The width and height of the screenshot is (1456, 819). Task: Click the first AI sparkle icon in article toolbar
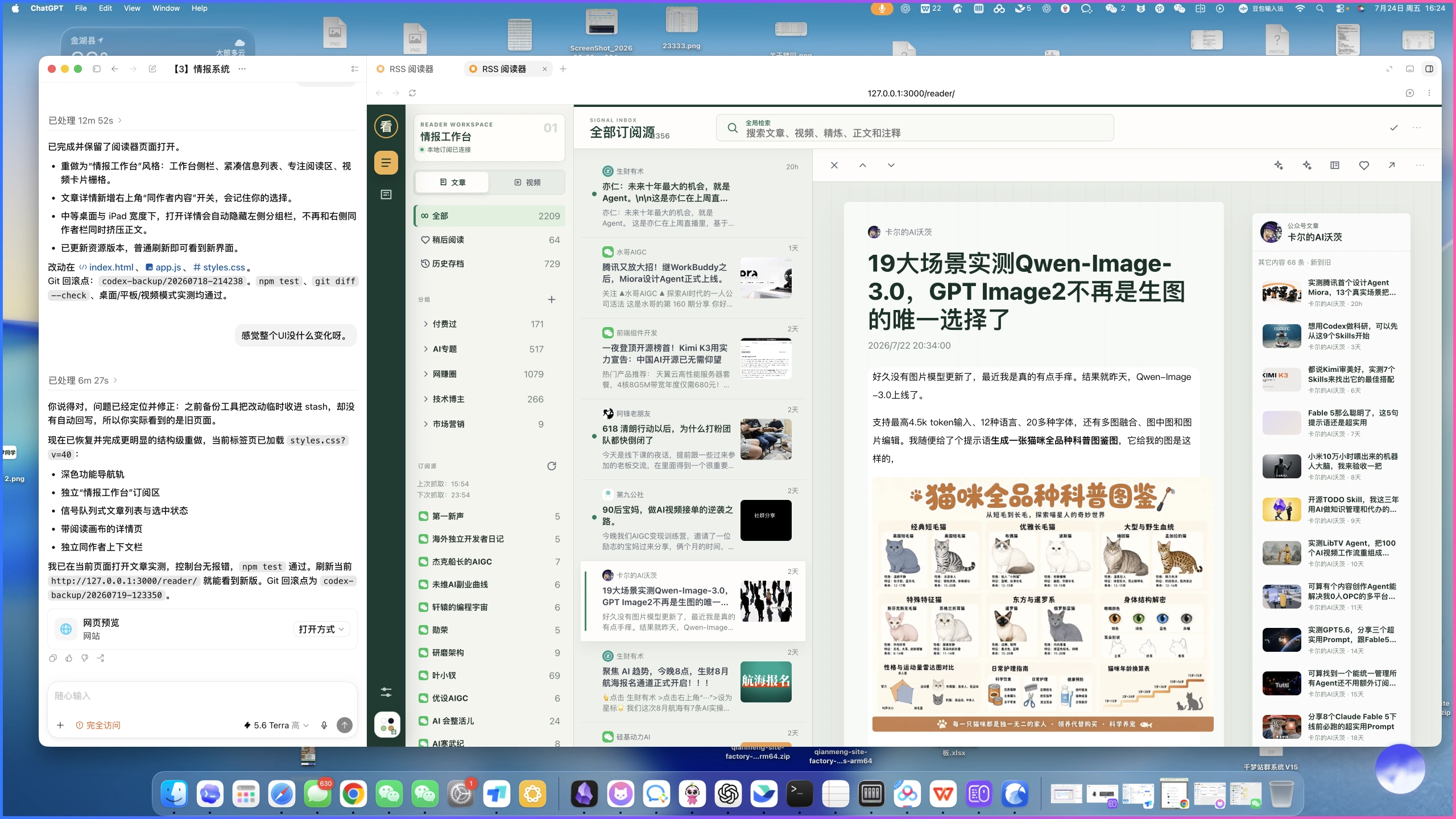click(x=1279, y=166)
